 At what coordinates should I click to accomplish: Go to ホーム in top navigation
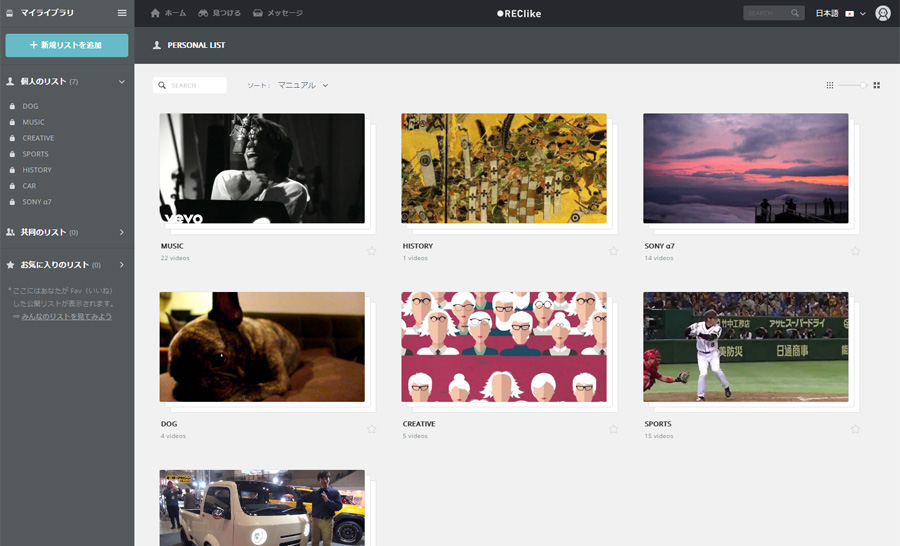coord(168,13)
